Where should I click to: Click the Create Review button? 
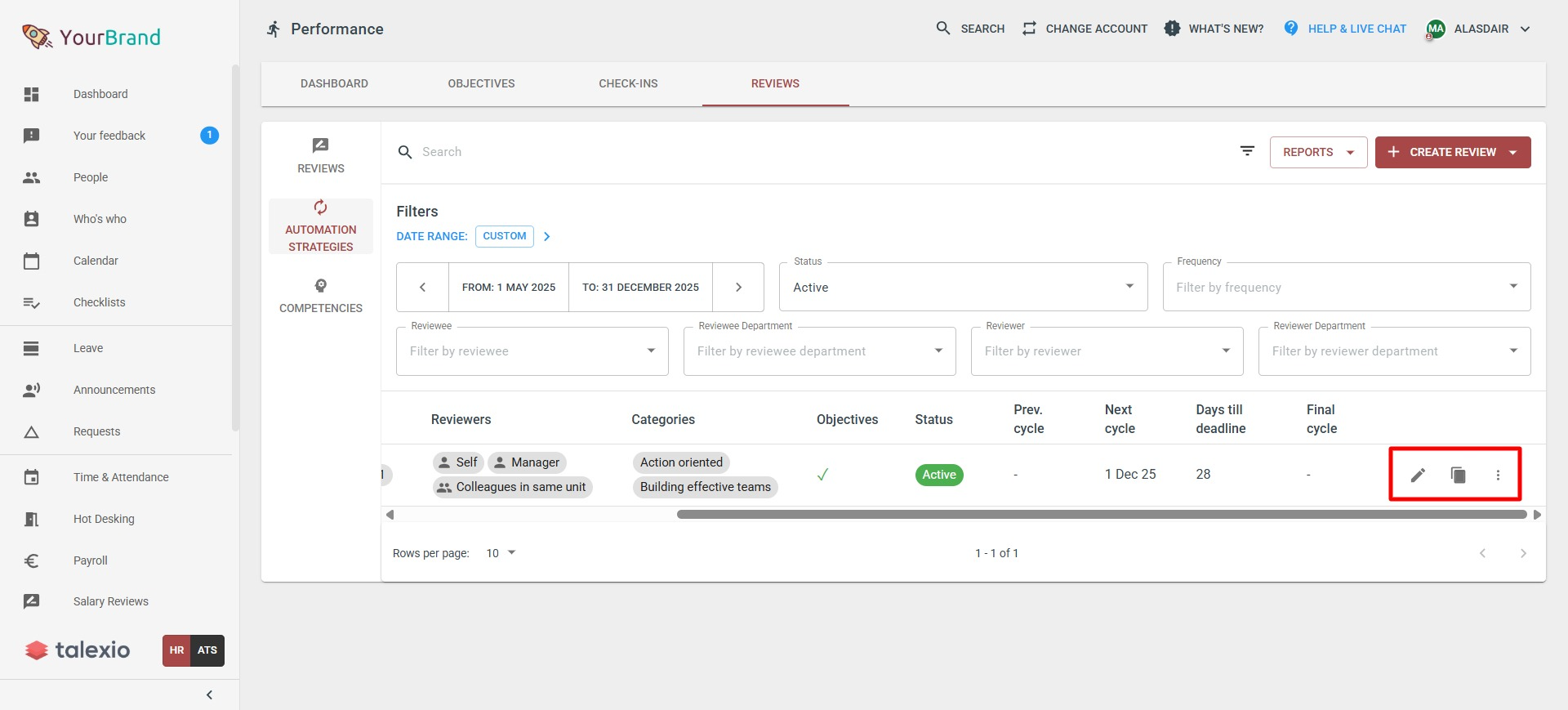1443,152
